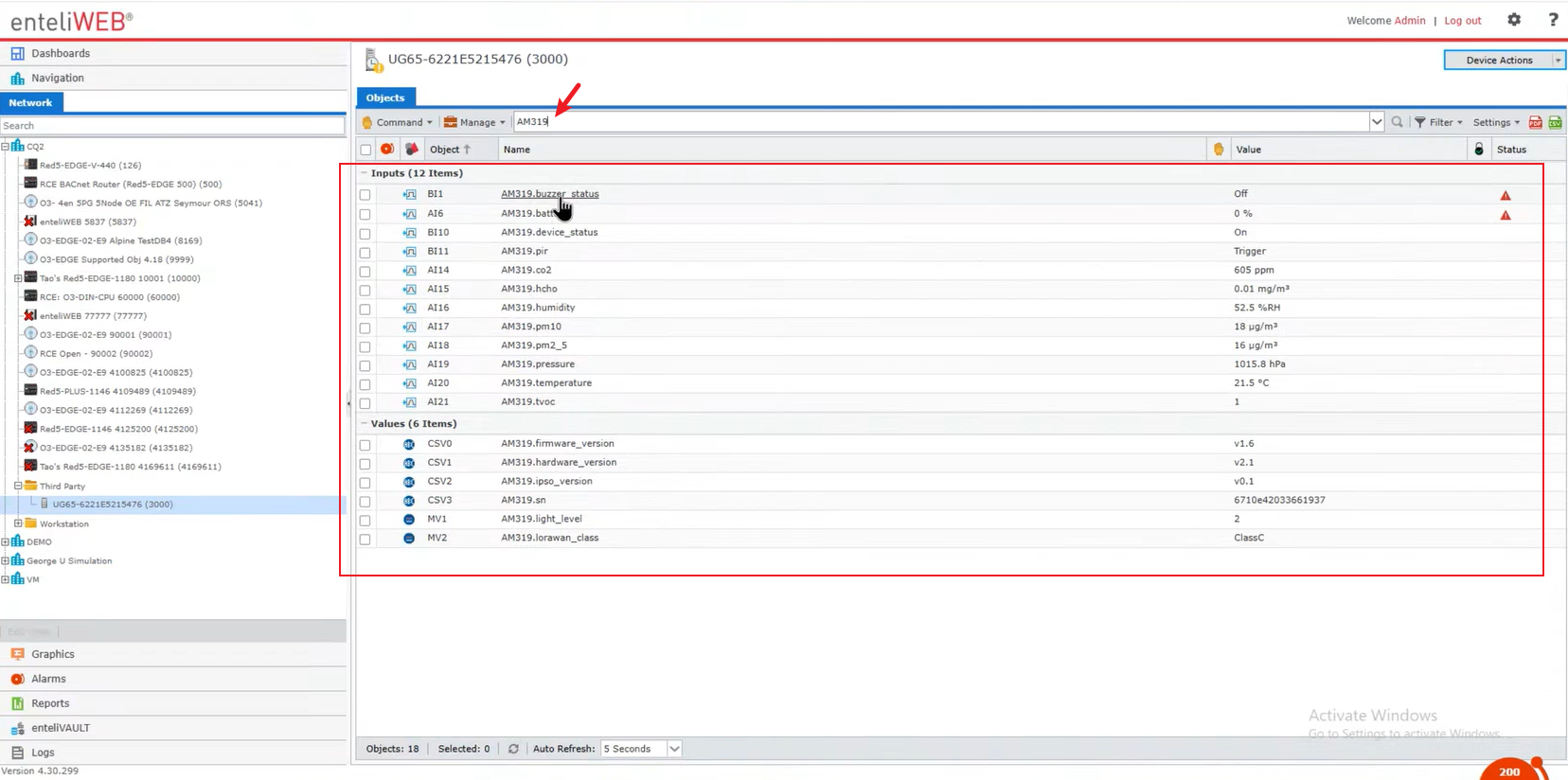This screenshot has width=1568, height=780.
Task: Click the warning triangle on the buzzer_status row
Action: click(x=1506, y=195)
